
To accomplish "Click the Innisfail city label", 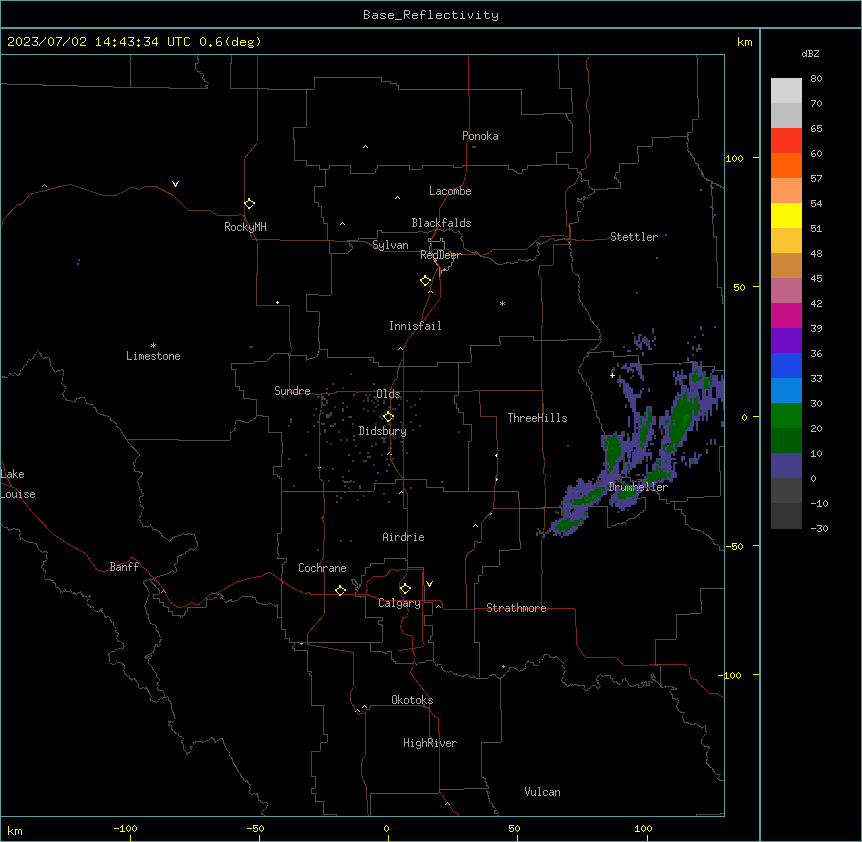I will pos(415,326).
